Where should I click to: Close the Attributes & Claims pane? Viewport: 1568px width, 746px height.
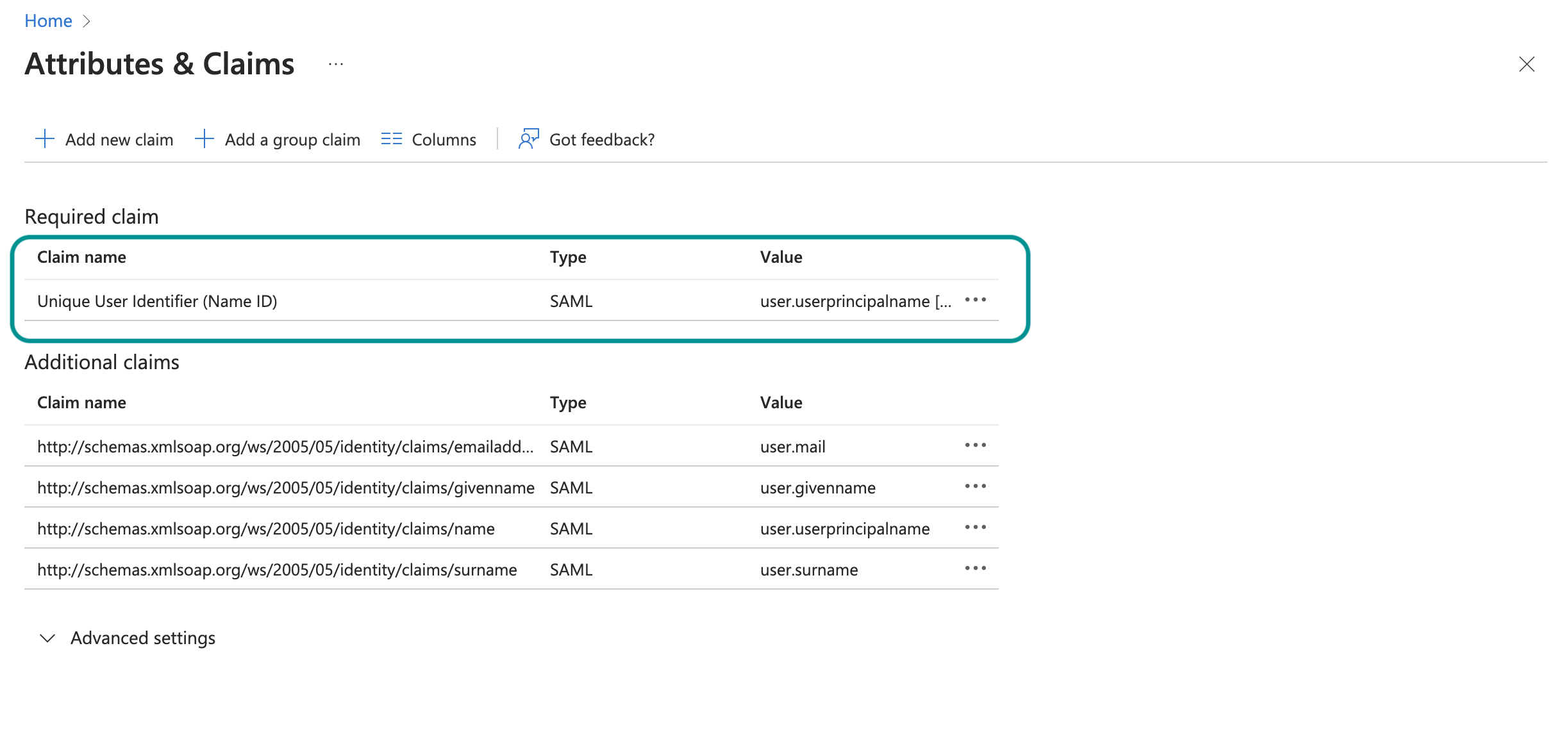point(1526,64)
